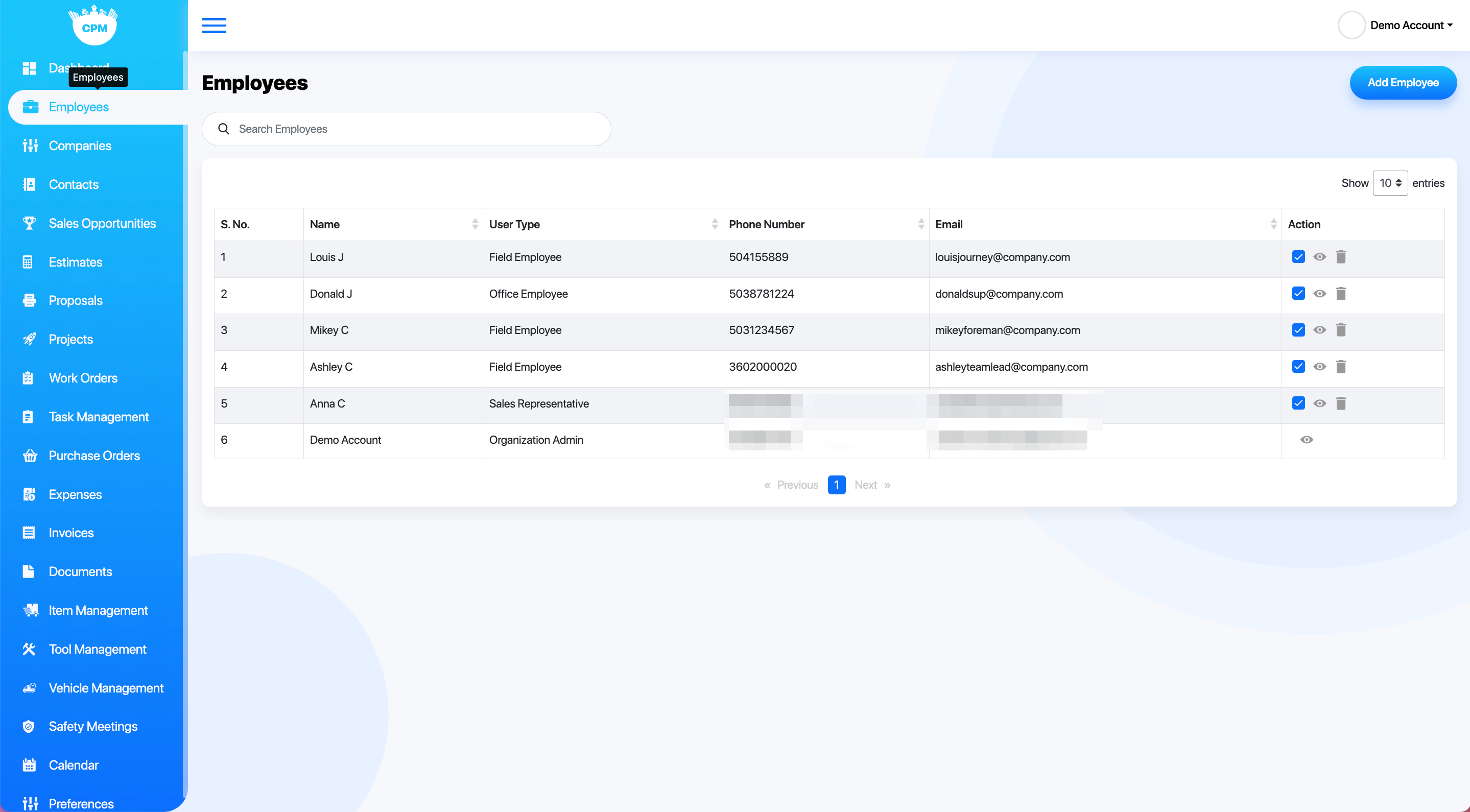Open Work Orders menu item
The image size is (1470, 812).
pos(83,378)
